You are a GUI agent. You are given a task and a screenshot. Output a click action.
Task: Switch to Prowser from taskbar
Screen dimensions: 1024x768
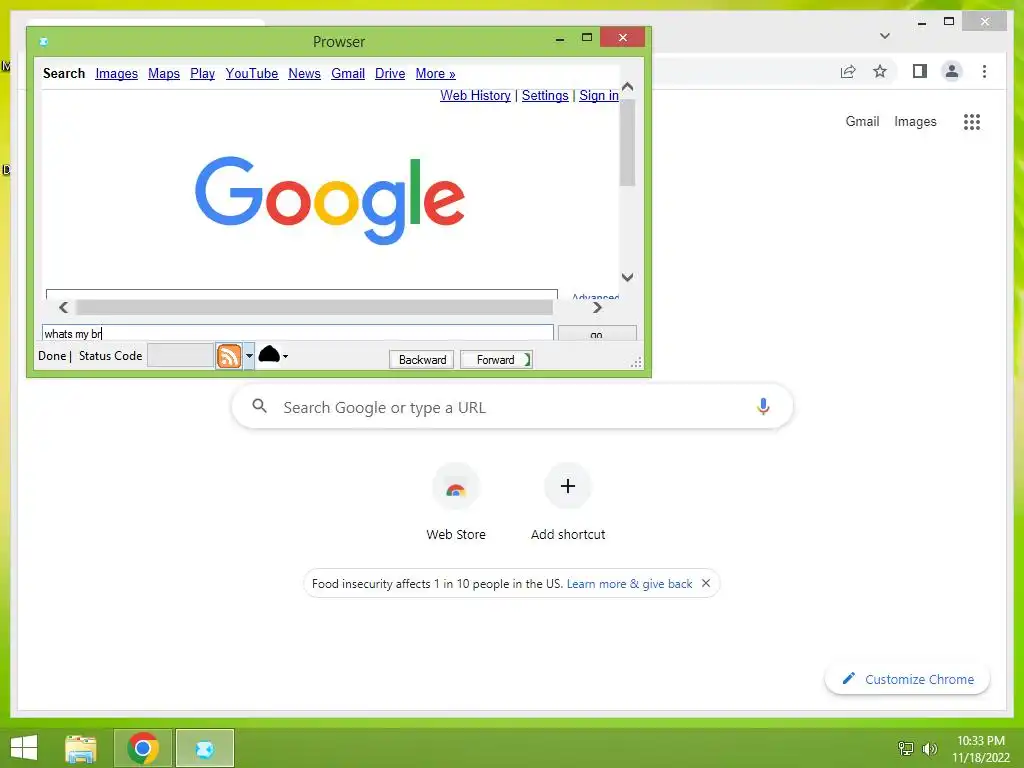[x=204, y=748]
